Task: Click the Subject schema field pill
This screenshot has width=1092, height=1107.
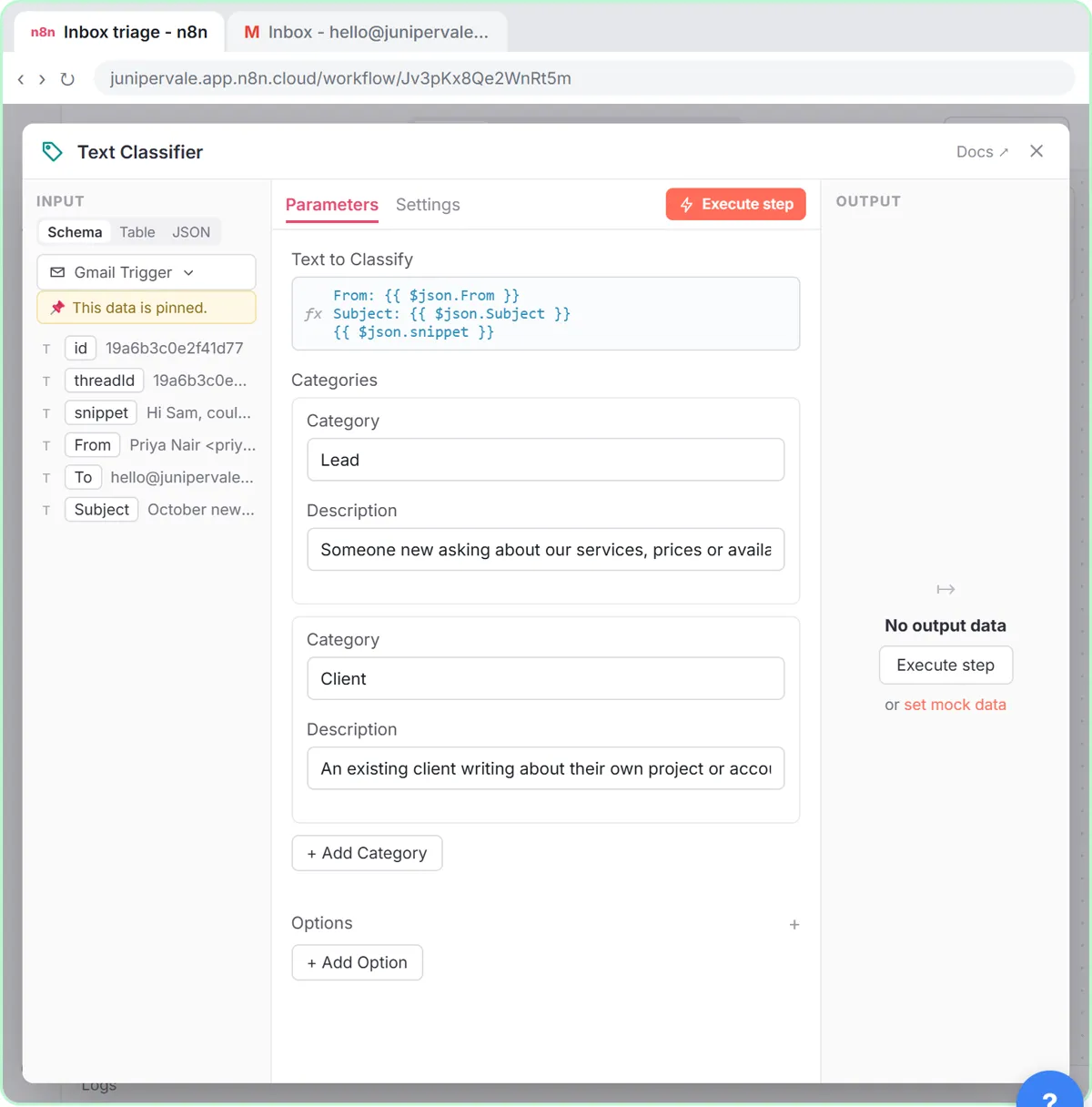Action: [102, 510]
